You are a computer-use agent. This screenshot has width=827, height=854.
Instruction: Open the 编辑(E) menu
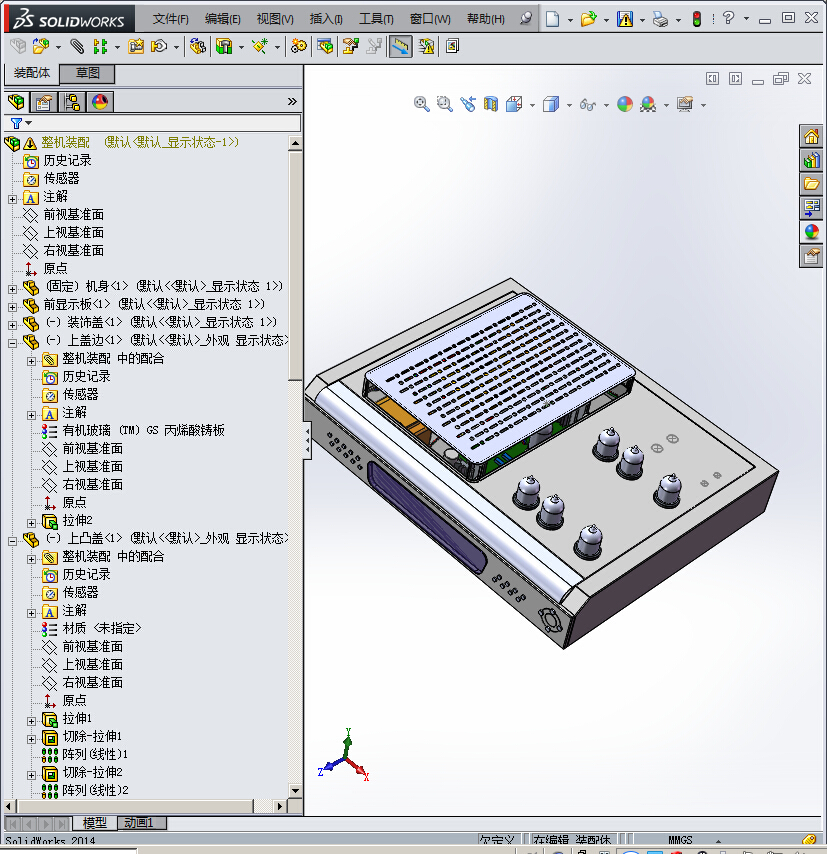point(223,19)
